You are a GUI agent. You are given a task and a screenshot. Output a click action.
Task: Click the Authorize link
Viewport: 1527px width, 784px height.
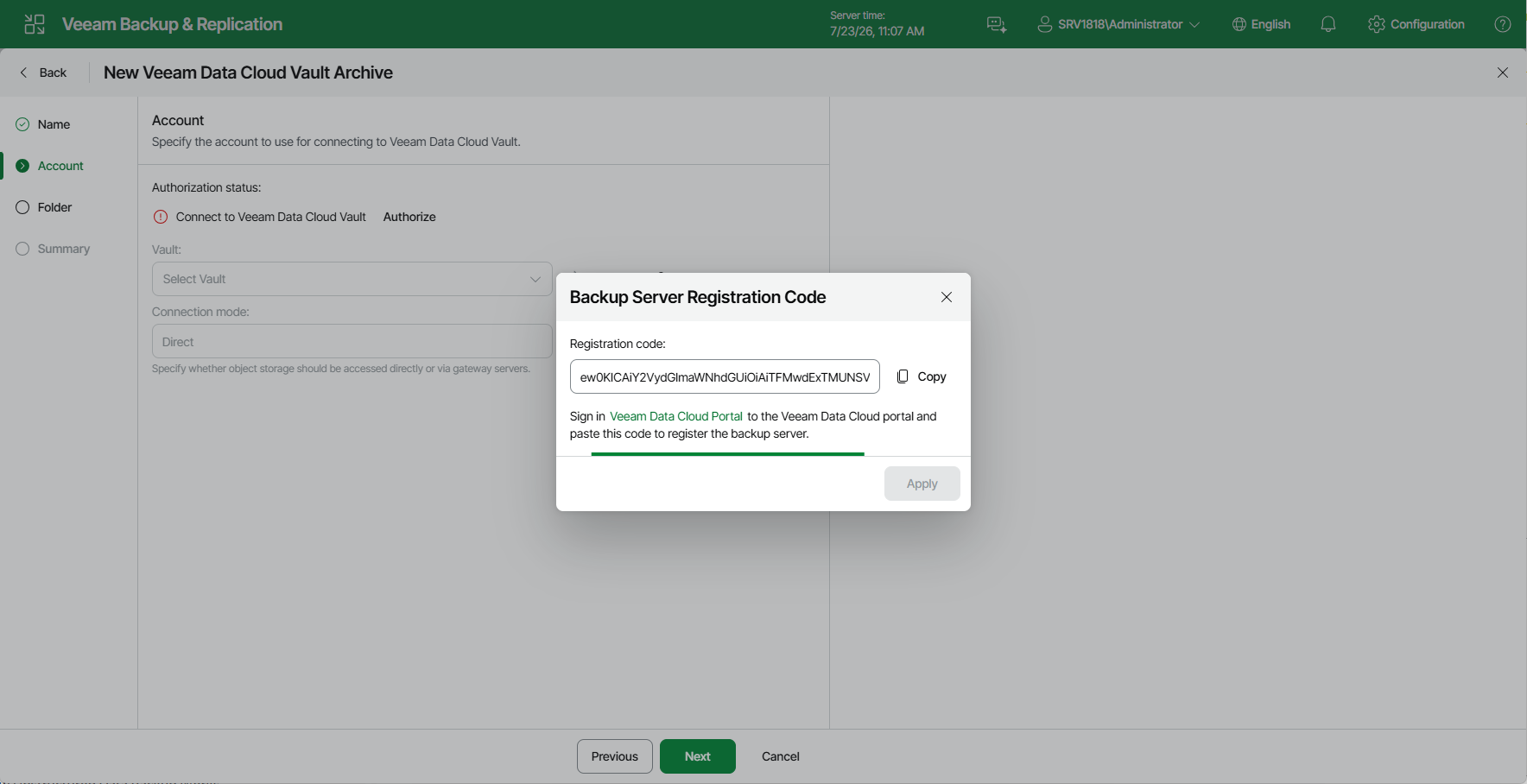click(x=409, y=217)
